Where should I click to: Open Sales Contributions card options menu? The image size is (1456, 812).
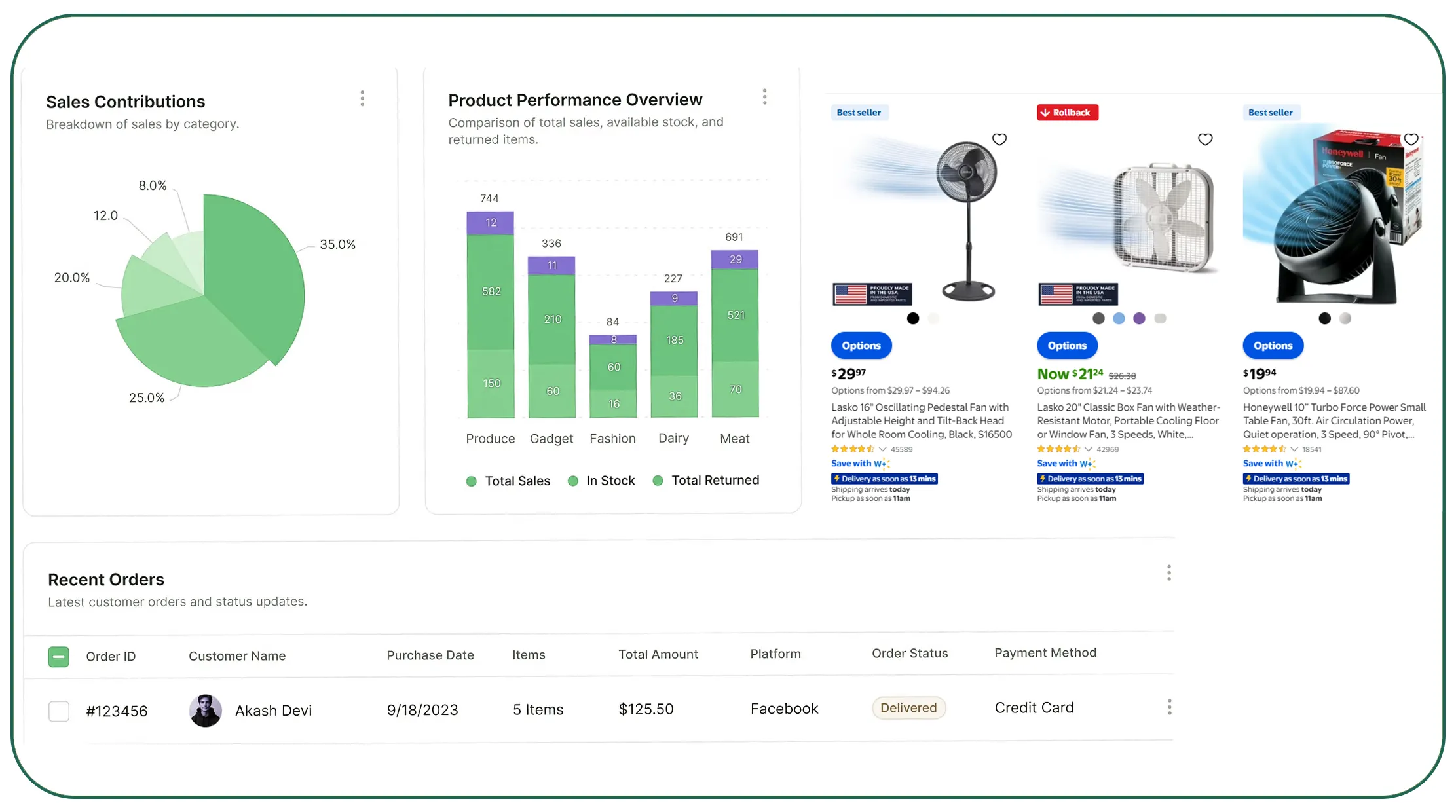point(362,99)
